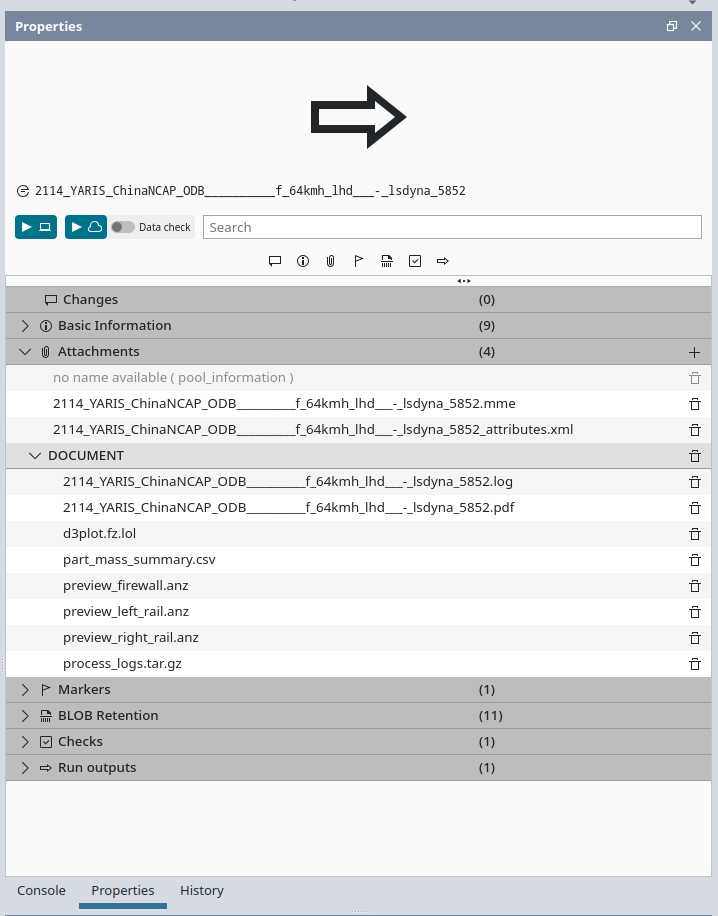Switch to the Properties tab

(123, 891)
